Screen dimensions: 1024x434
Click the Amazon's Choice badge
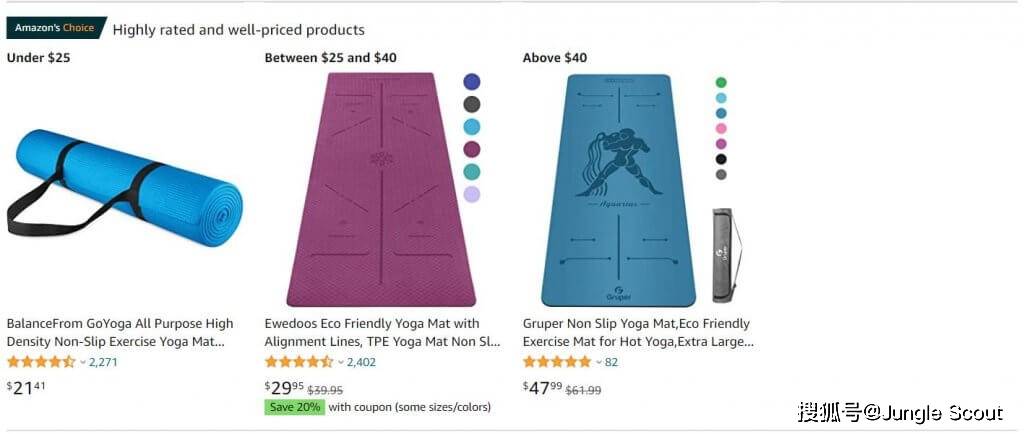56,28
